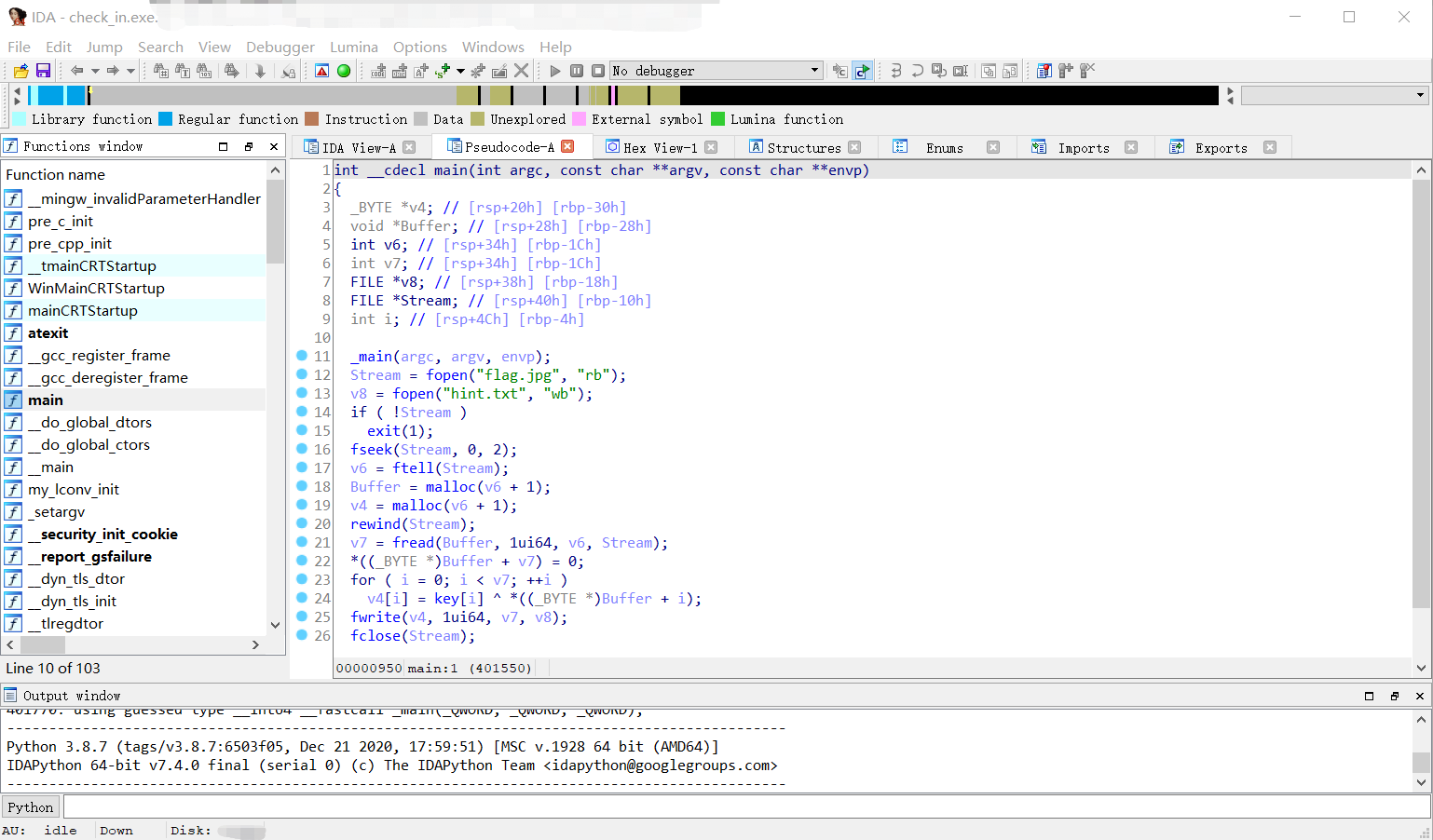Close the Pseudocode-A tab
This screenshot has width=1433, height=840.
567,146
